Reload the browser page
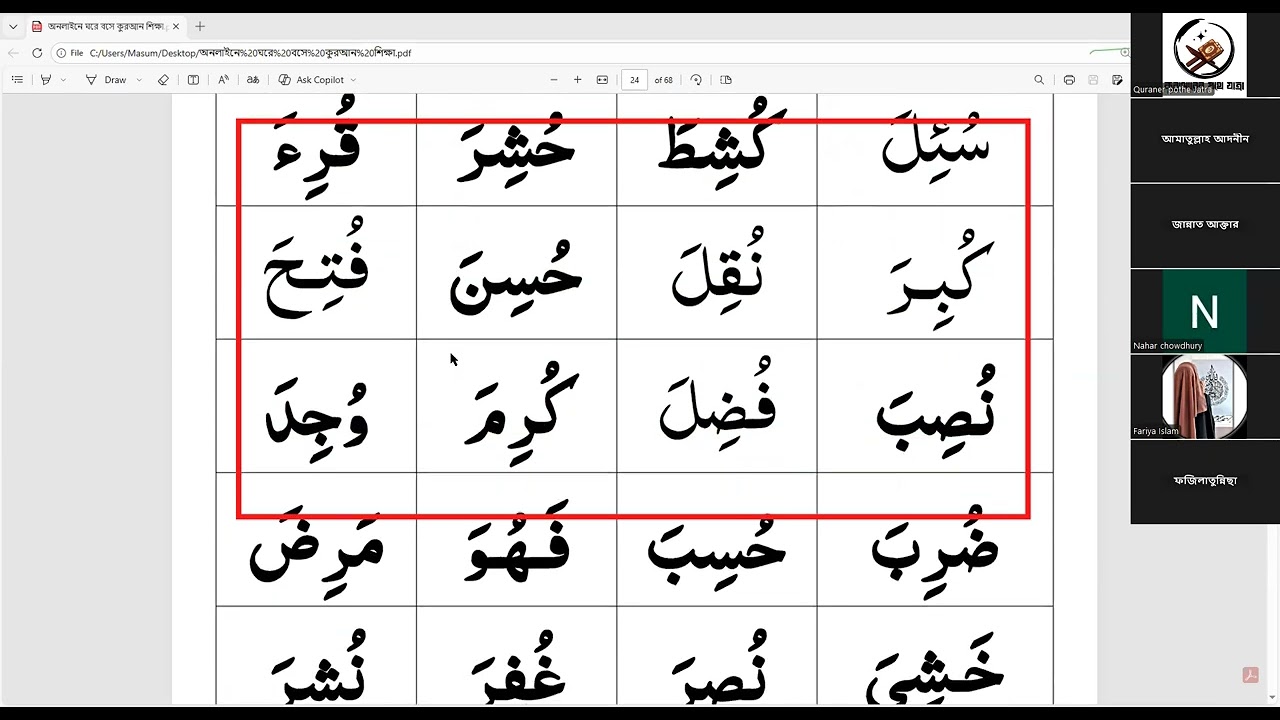This screenshot has width=1280, height=720. click(37, 53)
